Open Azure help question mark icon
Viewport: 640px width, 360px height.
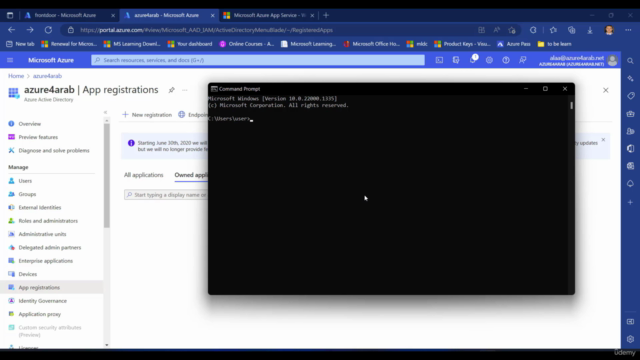(x=506, y=60)
